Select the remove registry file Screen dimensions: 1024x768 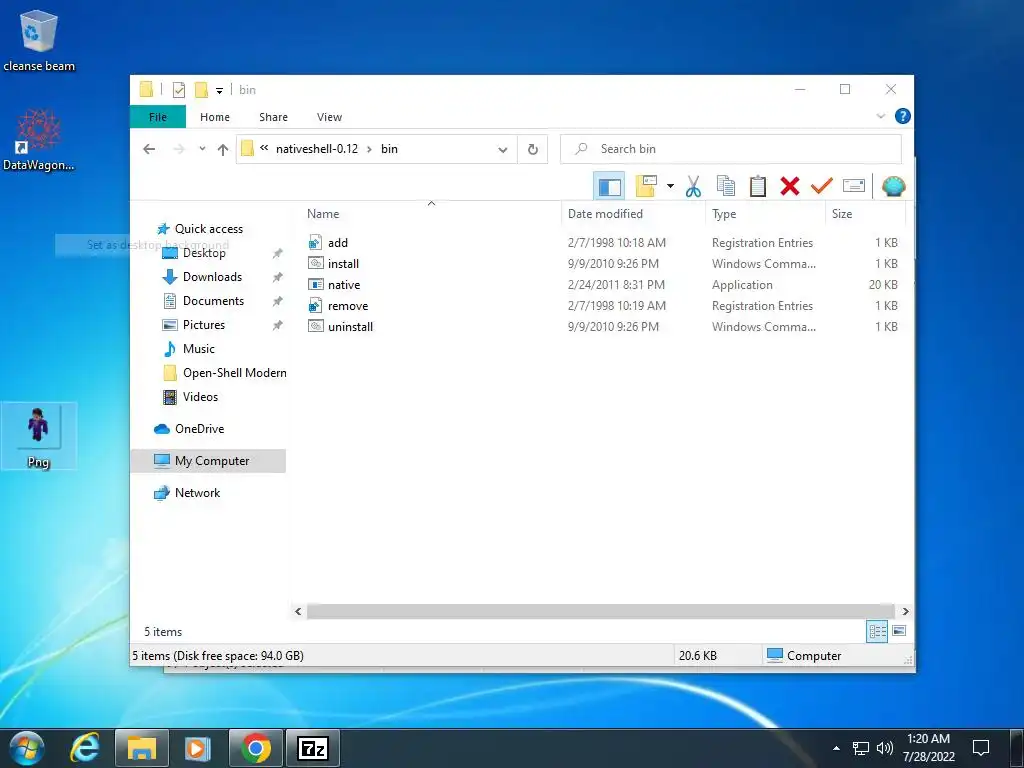[x=347, y=306]
